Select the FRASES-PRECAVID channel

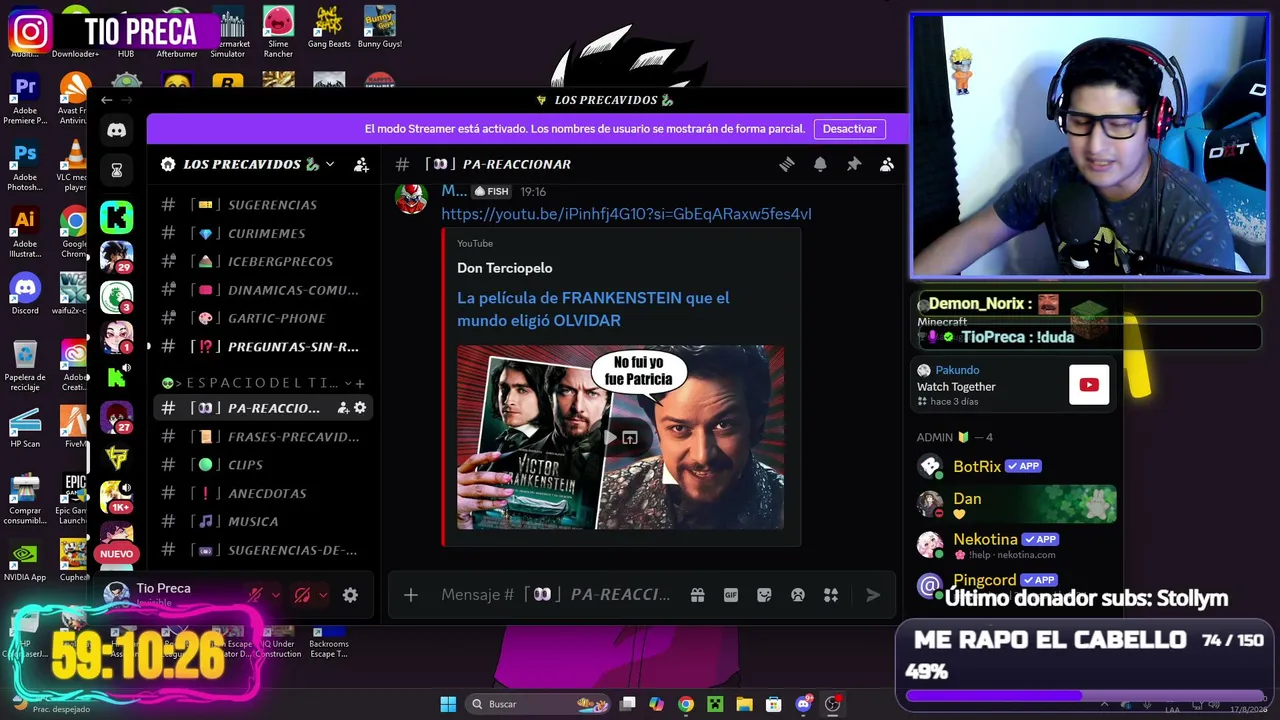264,437
